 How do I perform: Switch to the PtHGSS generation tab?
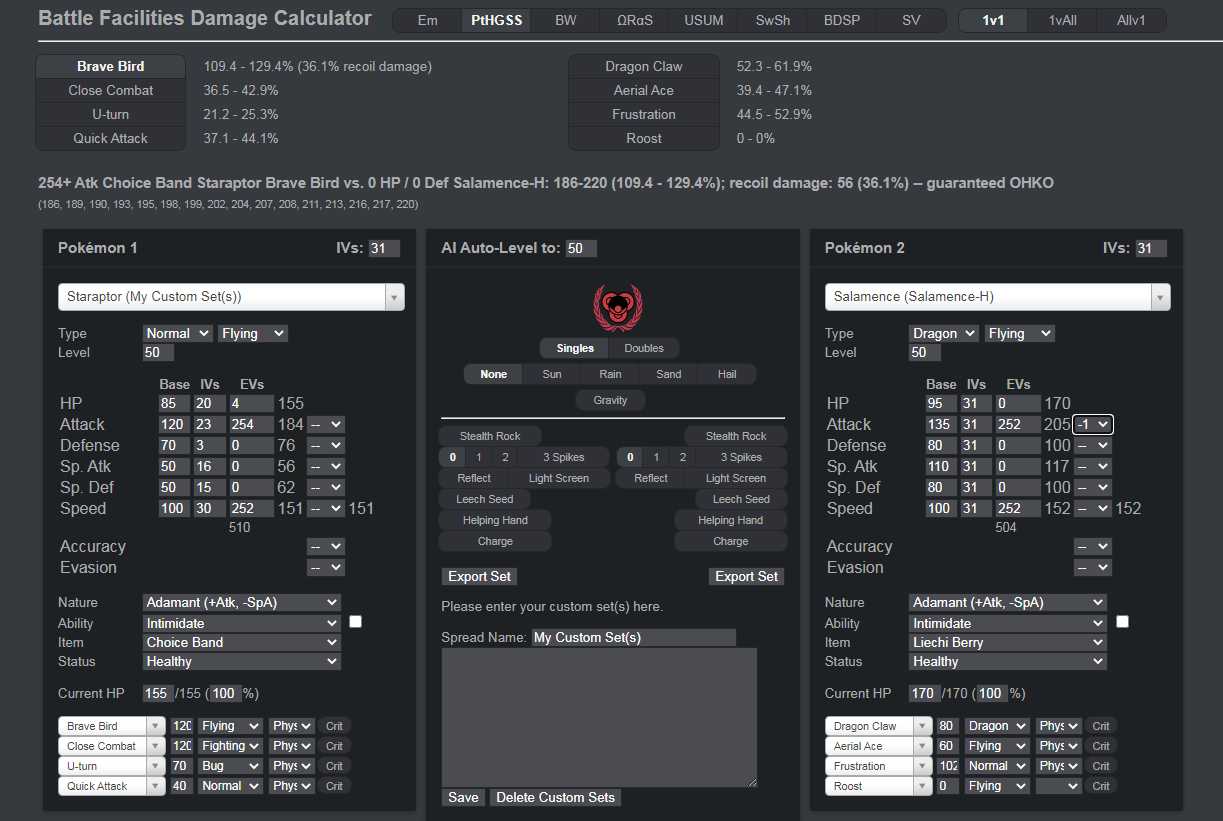pyautogui.click(x=497, y=21)
